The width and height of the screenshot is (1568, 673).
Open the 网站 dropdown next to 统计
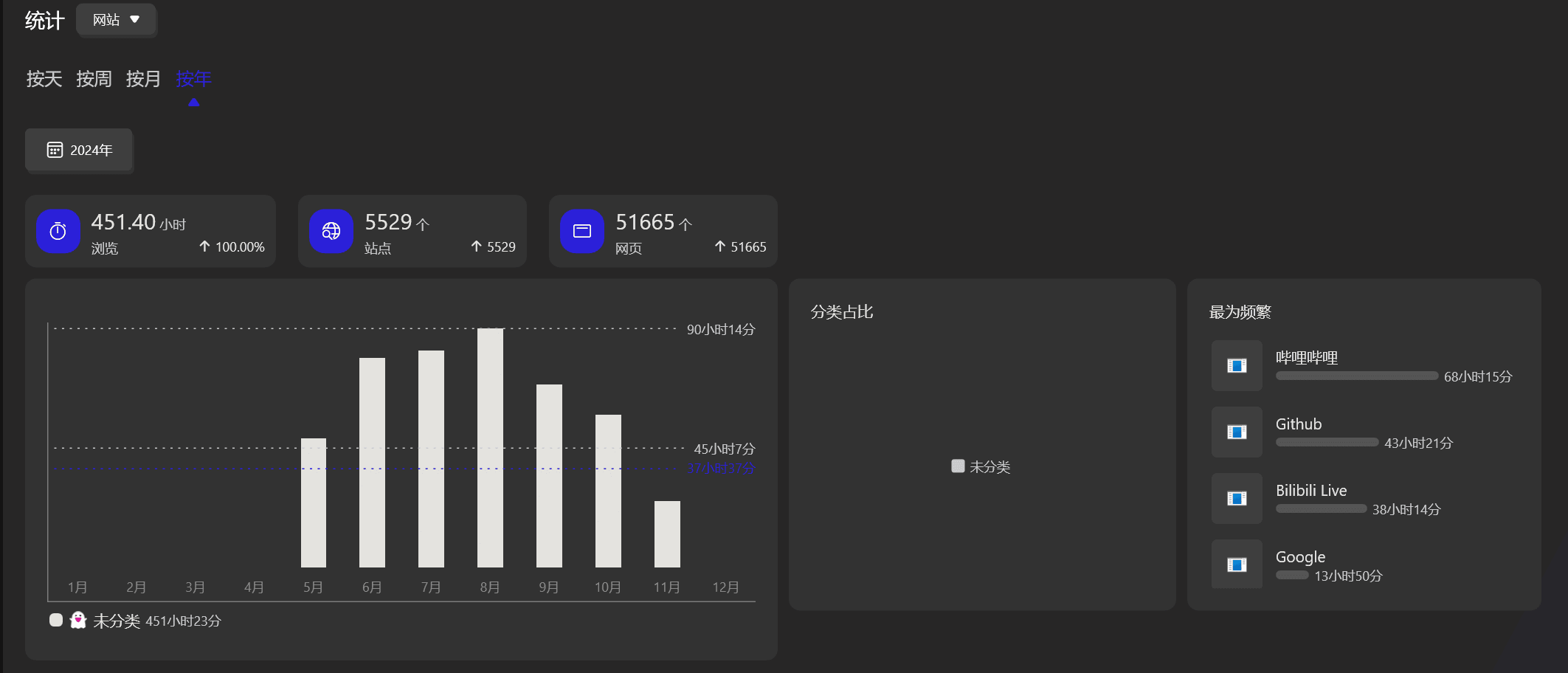pyautogui.click(x=116, y=20)
